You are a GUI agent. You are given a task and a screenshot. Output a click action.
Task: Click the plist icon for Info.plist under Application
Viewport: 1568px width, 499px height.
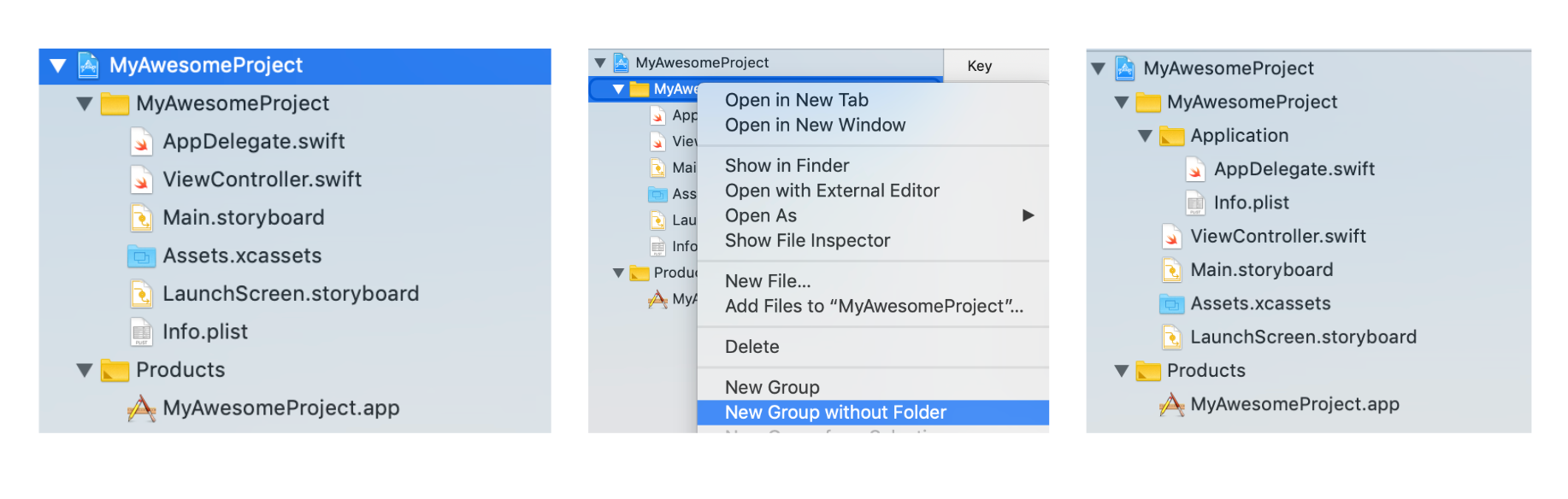click(x=1194, y=203)
